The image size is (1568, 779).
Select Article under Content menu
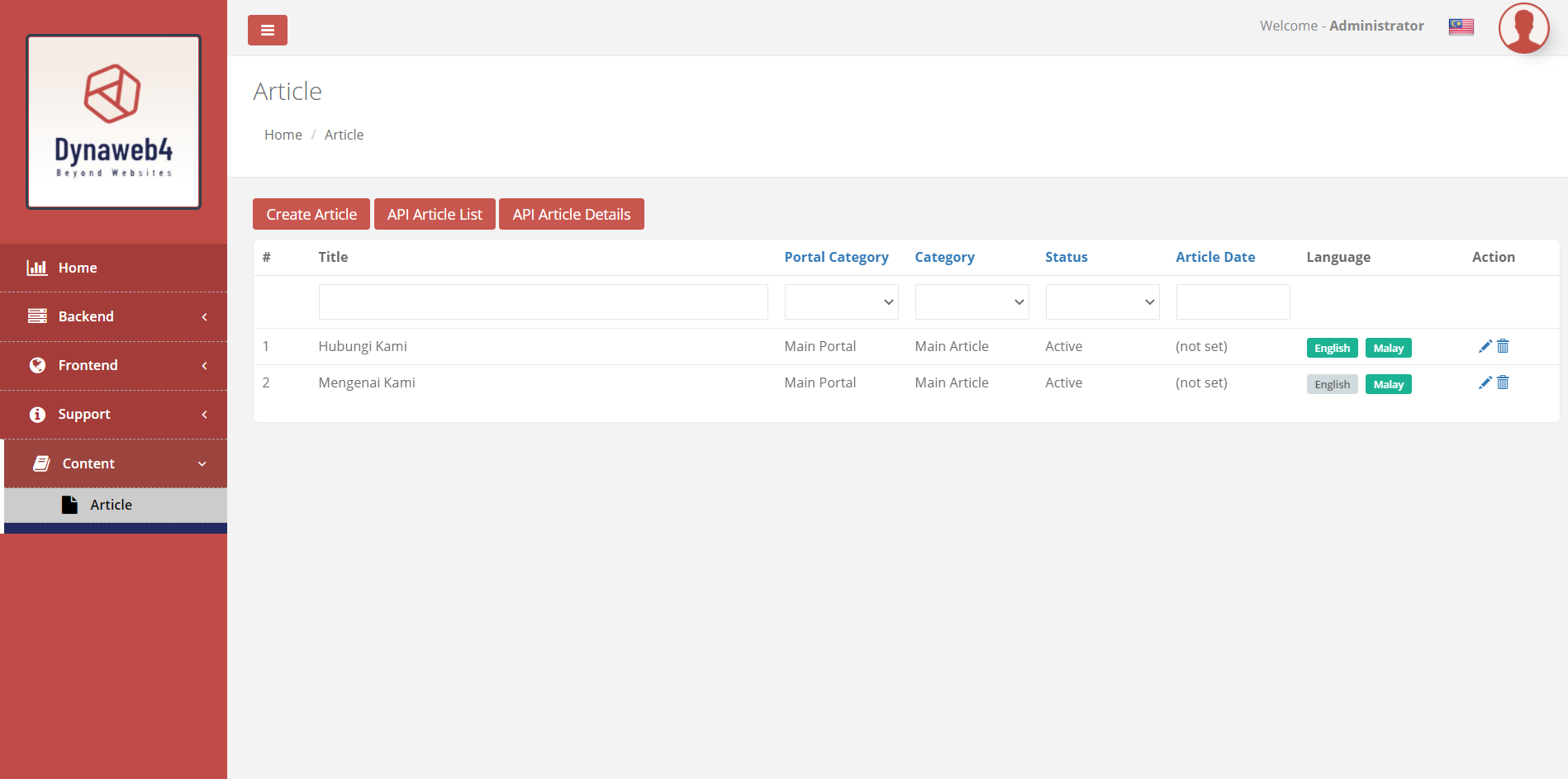tap(112, 505)
